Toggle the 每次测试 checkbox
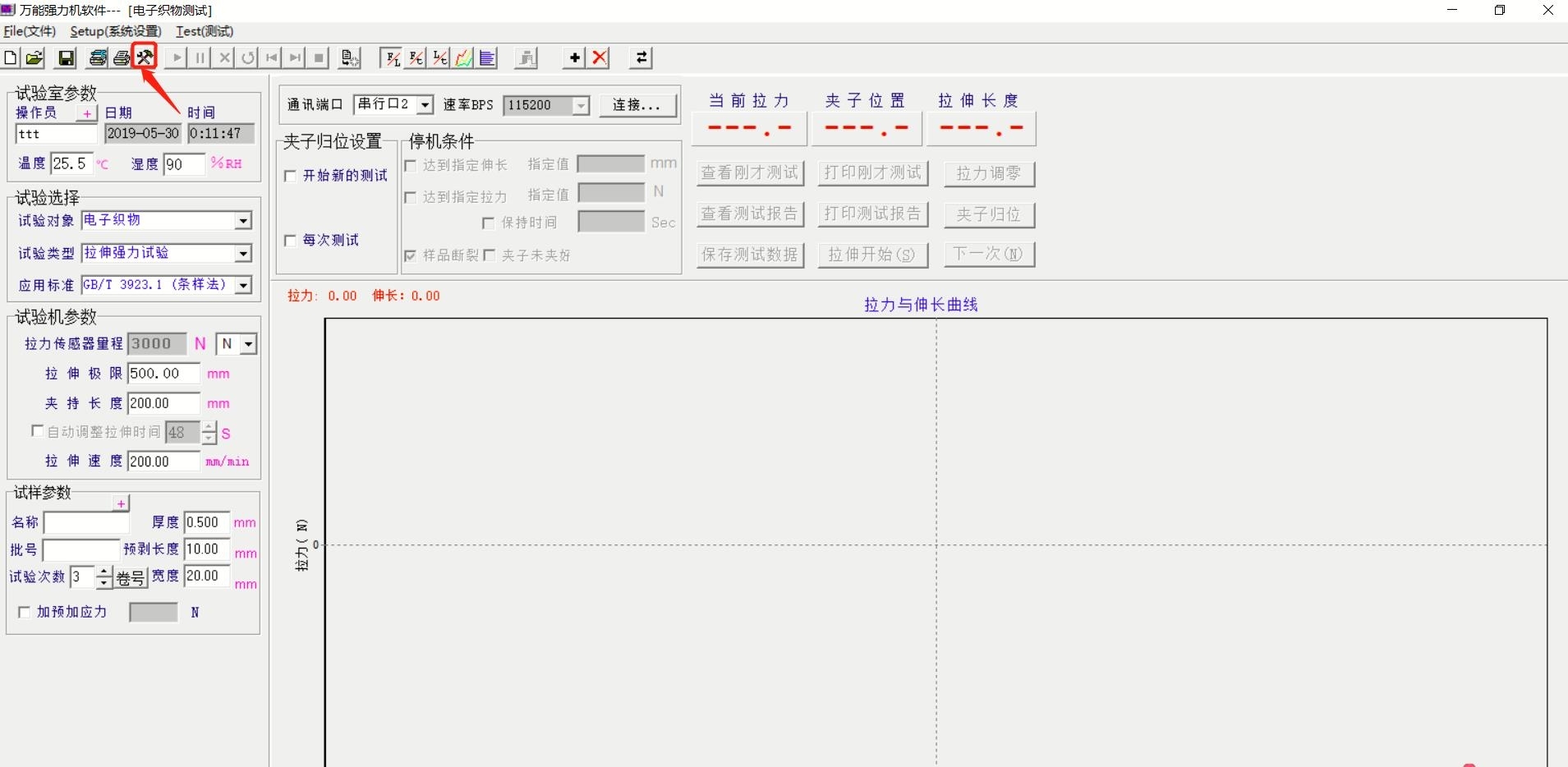Viewport: 1568px width, 767px height. coord(290,241)
